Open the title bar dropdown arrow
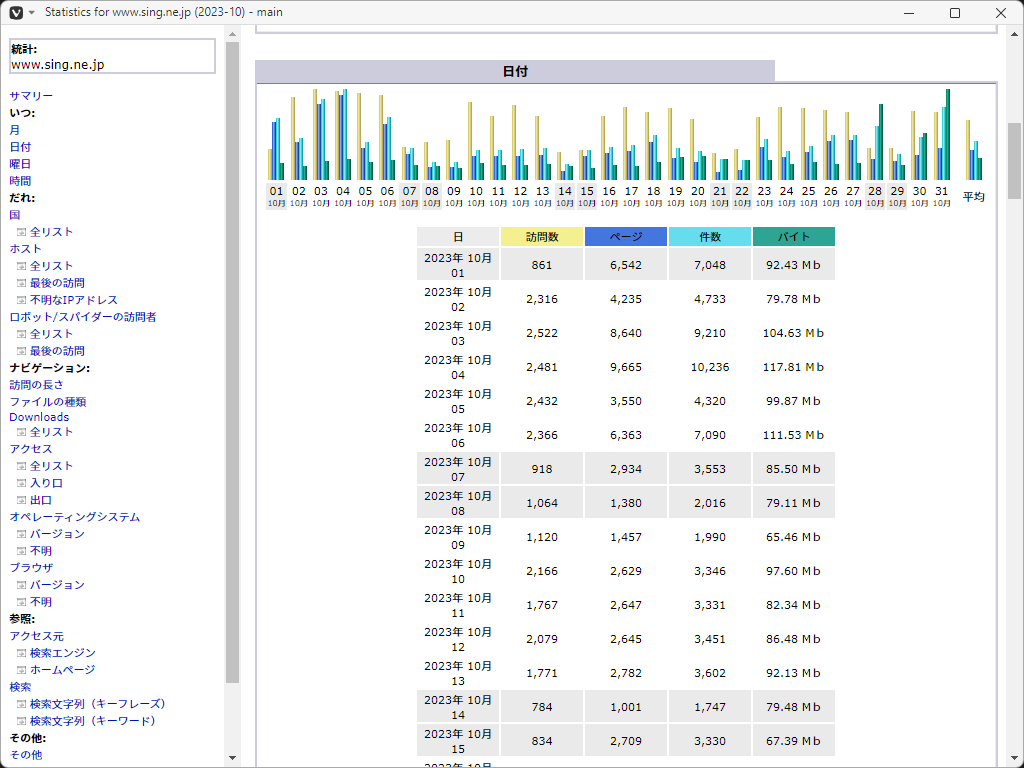Screen dimensions: 1024x768 pyautogui.click(x=31, y=13)
